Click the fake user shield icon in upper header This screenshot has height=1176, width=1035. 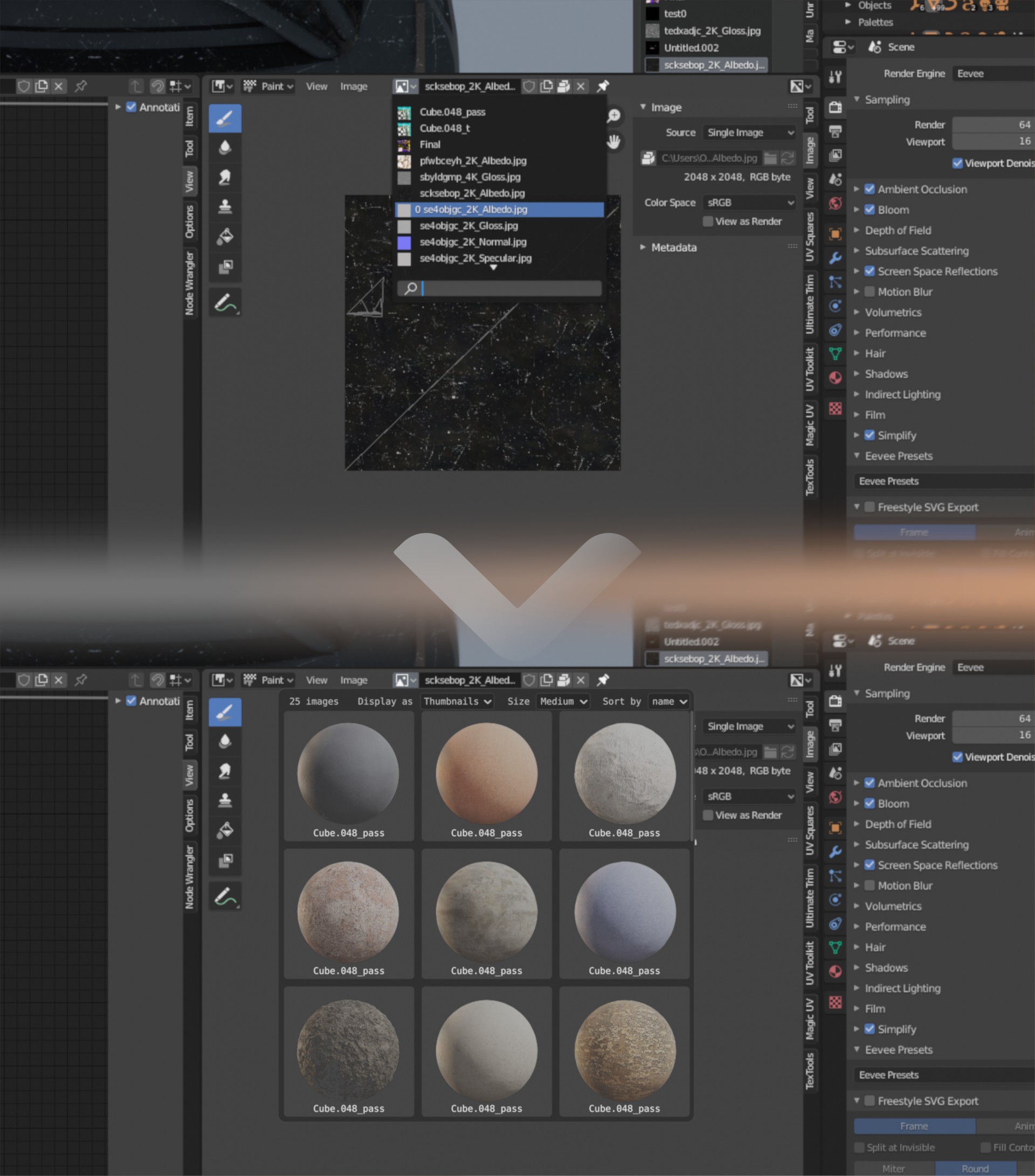[529, 86]
